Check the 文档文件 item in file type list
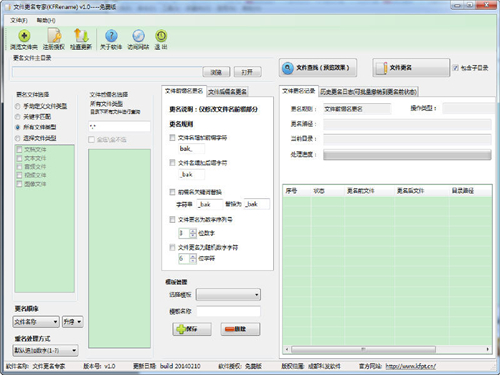The height and width of the screenshot is (375, 500). click(x=20, y=149)
